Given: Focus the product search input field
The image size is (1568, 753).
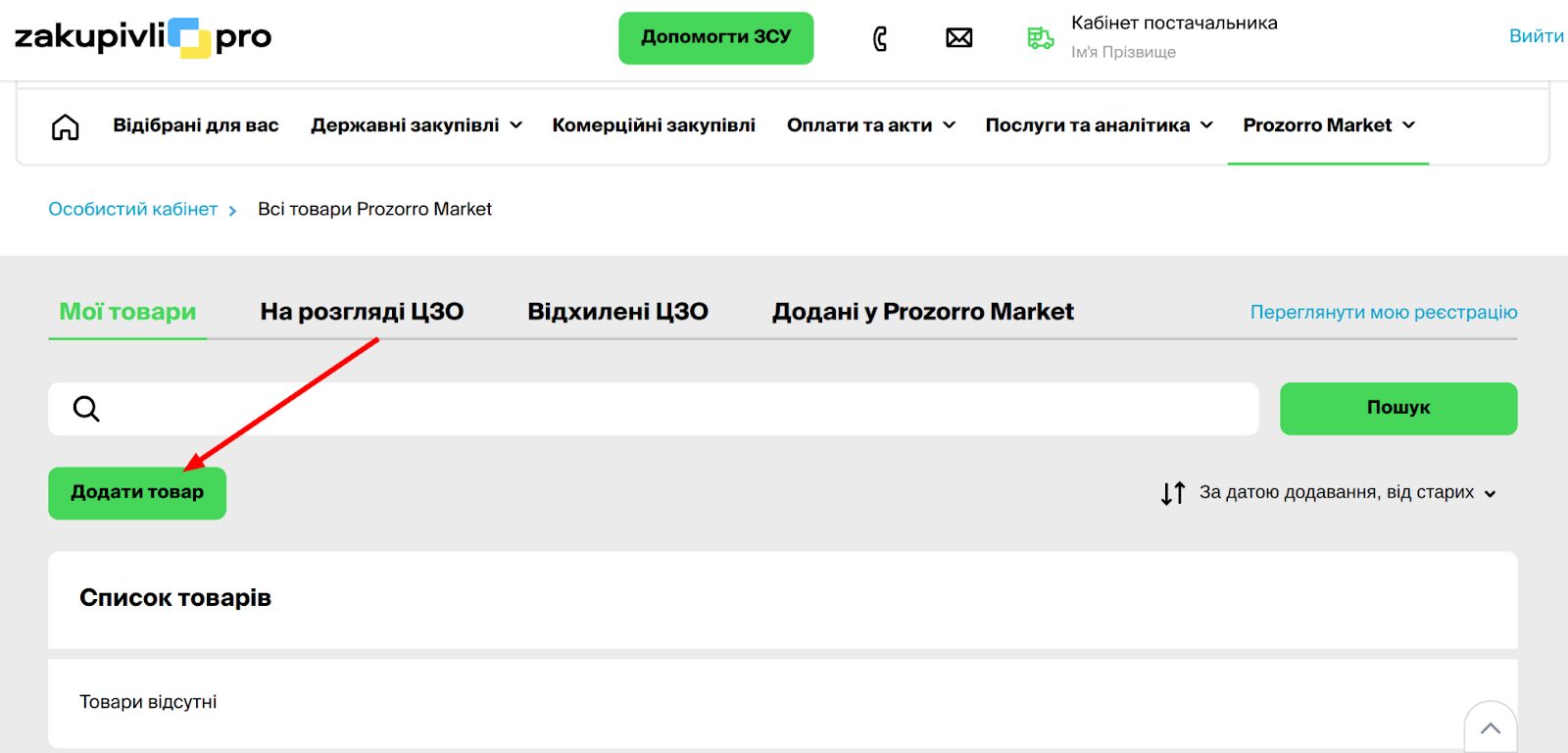Looking at the screenshot, I should 654,409.
